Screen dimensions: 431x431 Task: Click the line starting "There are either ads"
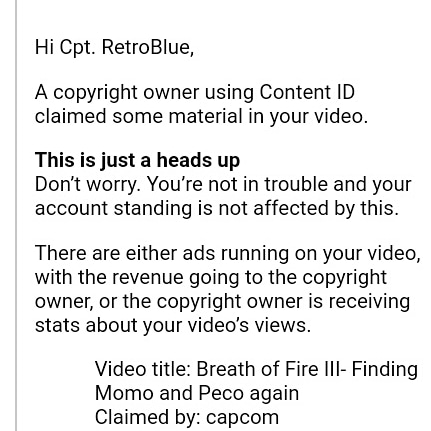[227, 254]
